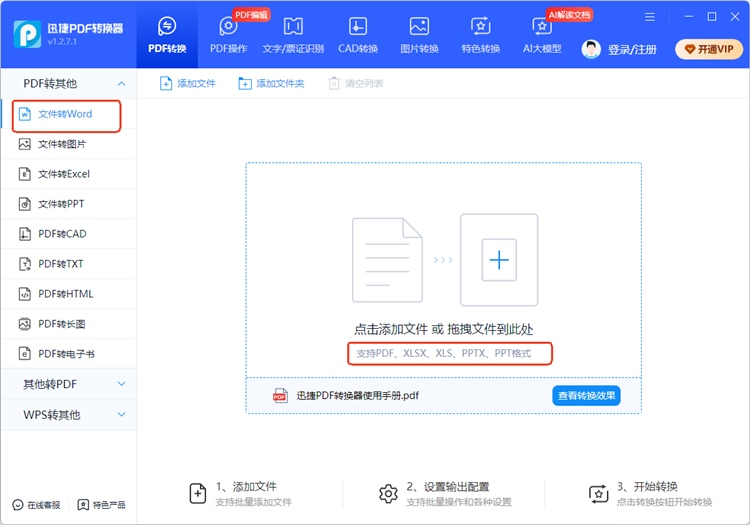Choose 文件转PPT option

tap(69, 204)
